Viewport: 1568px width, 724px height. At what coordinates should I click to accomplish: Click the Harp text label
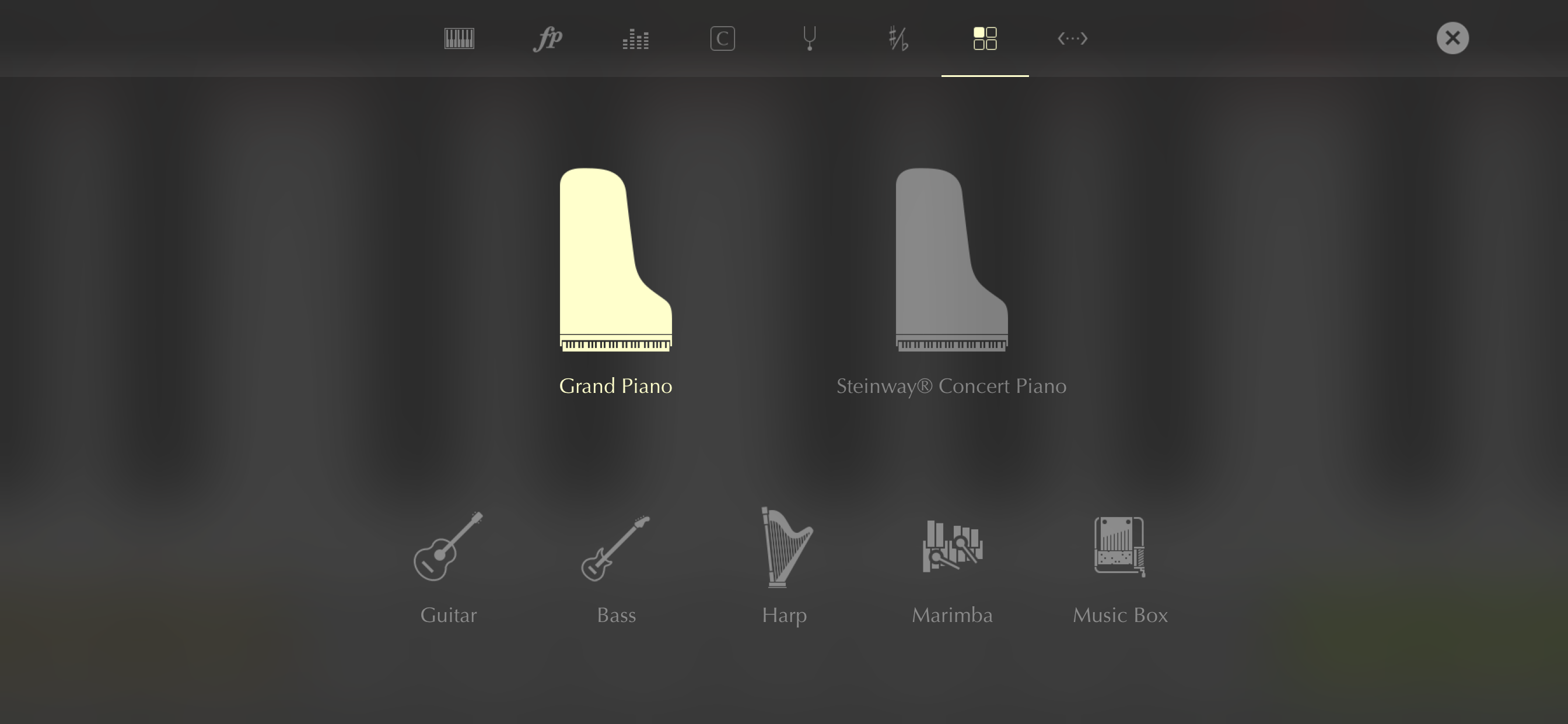[785, 615]
